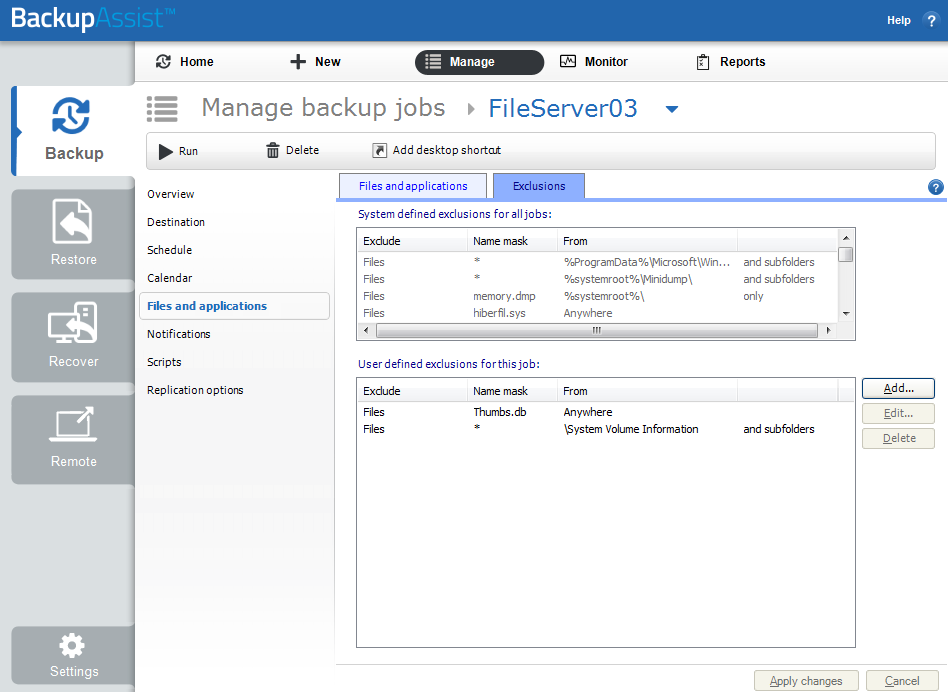Open the Notifications section
Image resolution: width=948 pixels, height=692 pixels.
coord(178,334)
